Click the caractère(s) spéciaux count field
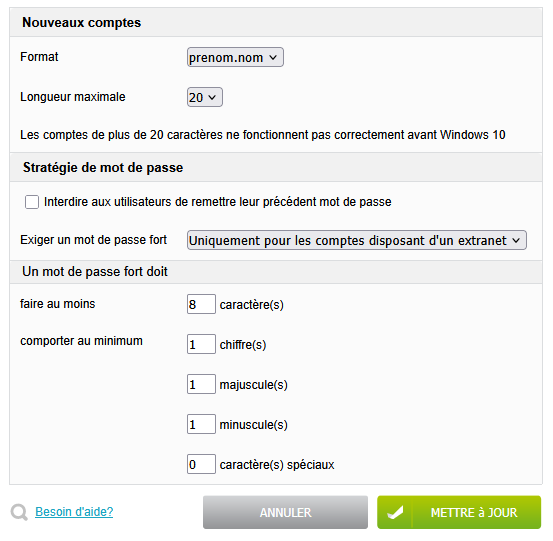Viewport: 553px width, 541px height. pyautogui.click(x=201, y=464)
